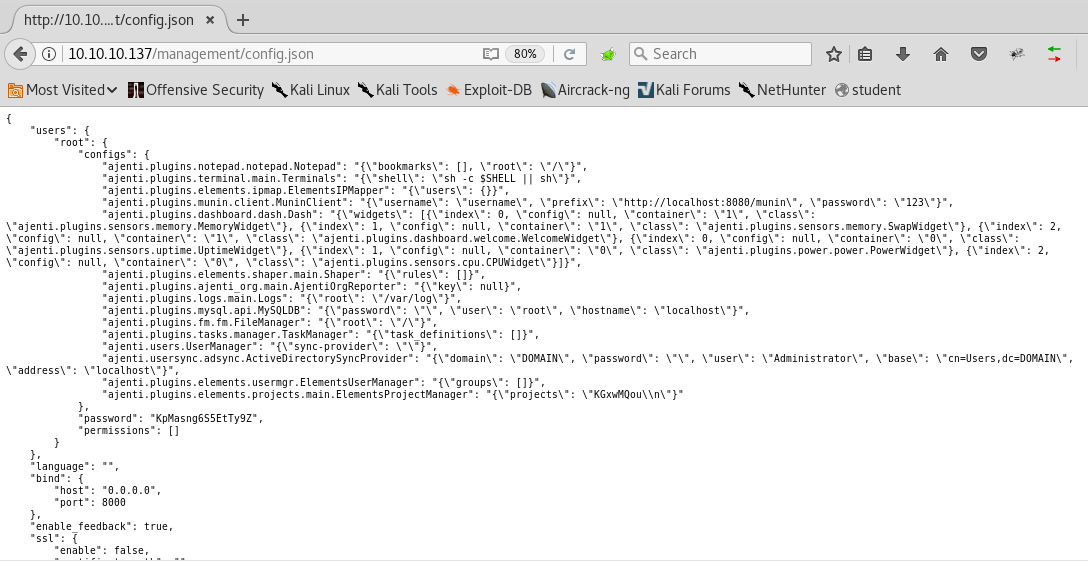Screen dimensions: 1088x561
Task: Click the back navigation arrow
Action: coord(19,54)
